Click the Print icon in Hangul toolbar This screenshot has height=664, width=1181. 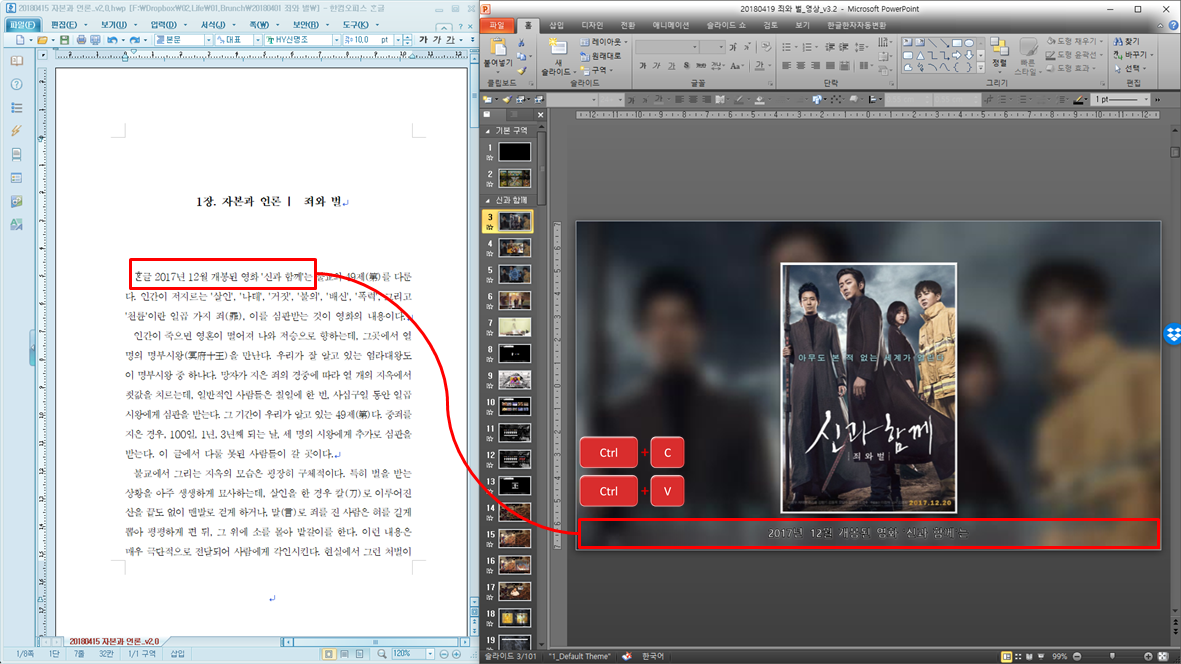tap(81, 40)
